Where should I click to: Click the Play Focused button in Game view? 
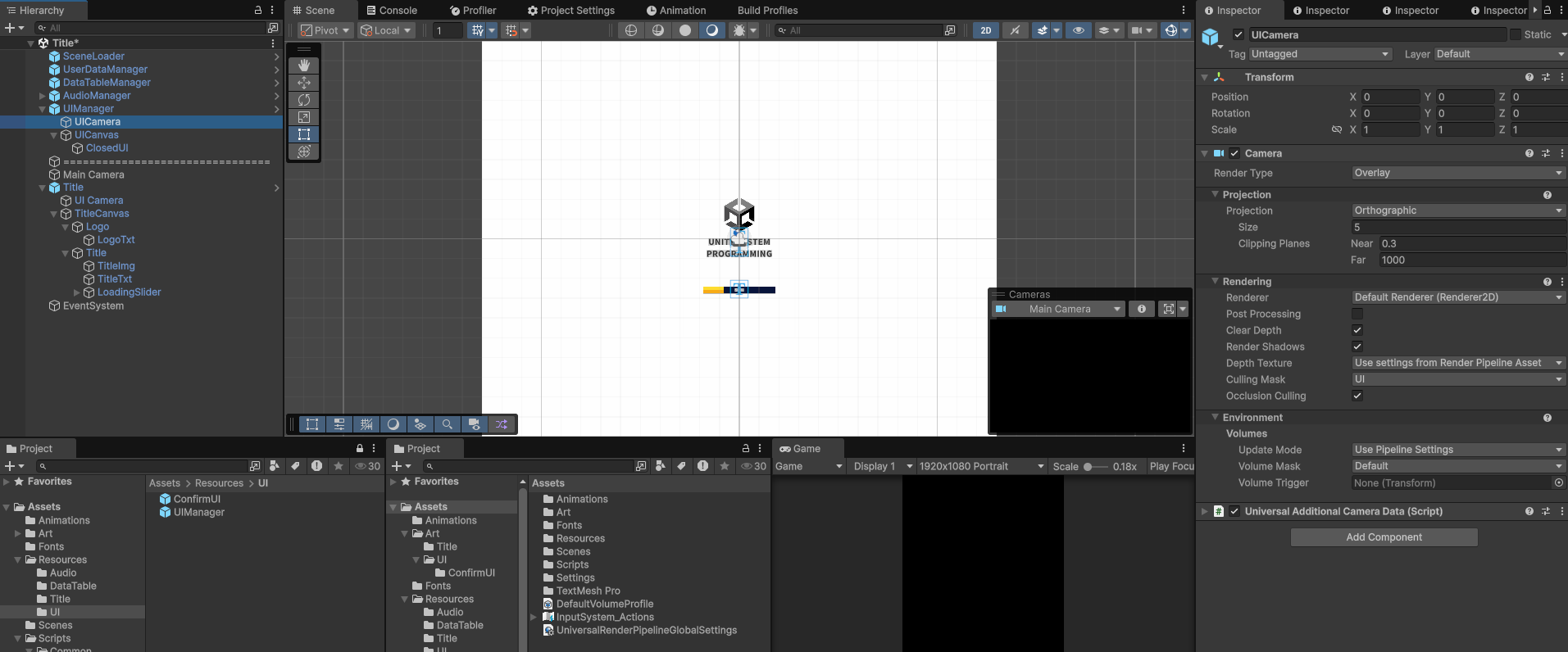1171,466
